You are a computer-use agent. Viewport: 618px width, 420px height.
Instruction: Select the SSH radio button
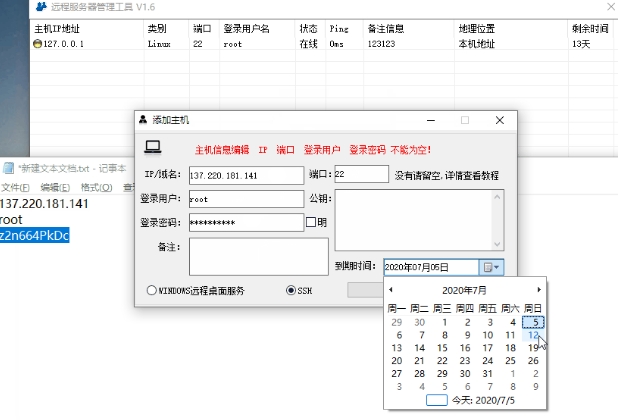(x=291, y=291)
